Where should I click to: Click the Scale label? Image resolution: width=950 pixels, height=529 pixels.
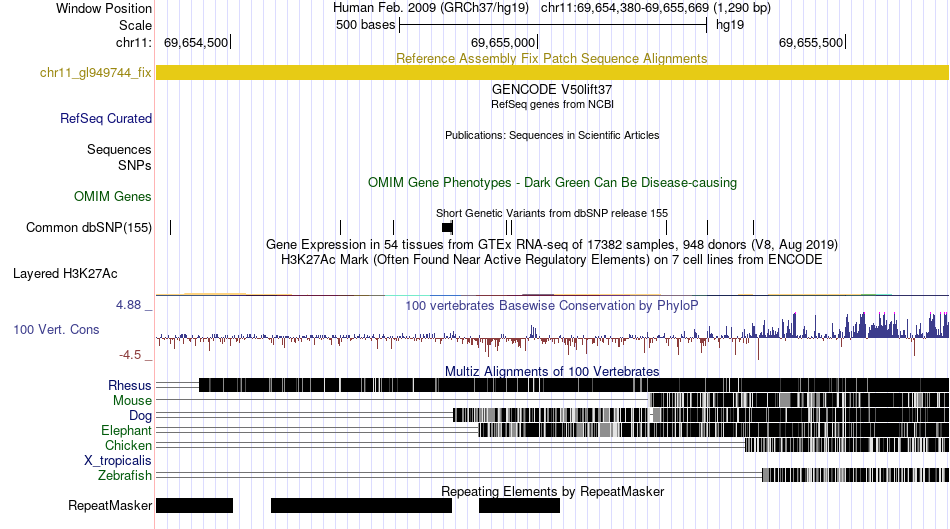(135, 25)
